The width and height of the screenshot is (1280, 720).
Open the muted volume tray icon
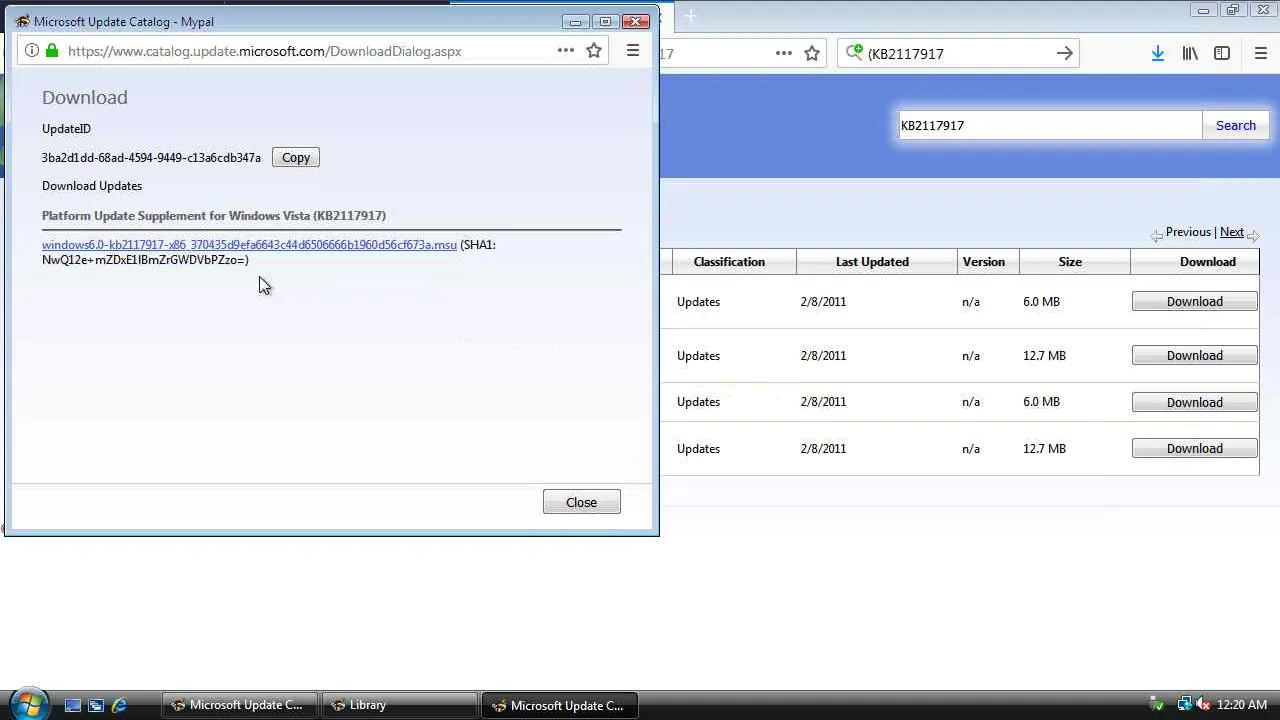click(x=1202, y=705)
